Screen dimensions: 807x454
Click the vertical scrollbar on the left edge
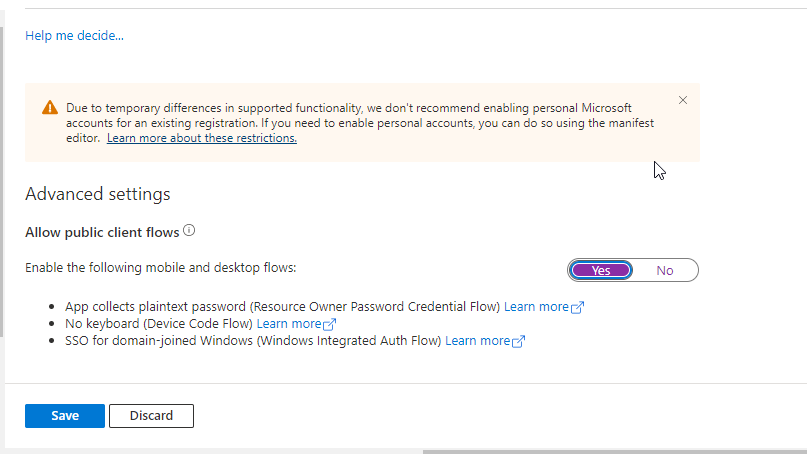click(2, 180)
